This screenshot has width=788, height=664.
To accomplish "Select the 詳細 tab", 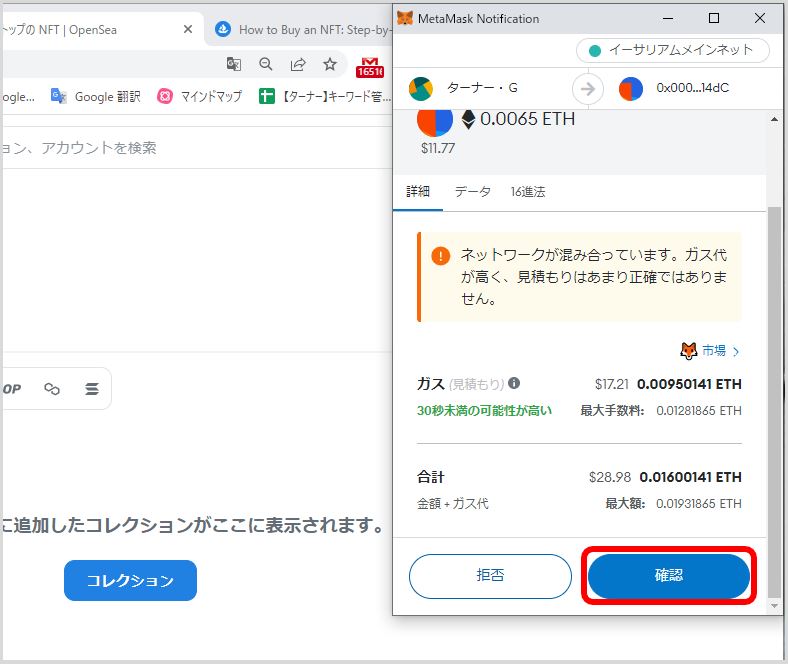I will click(418, 192).
